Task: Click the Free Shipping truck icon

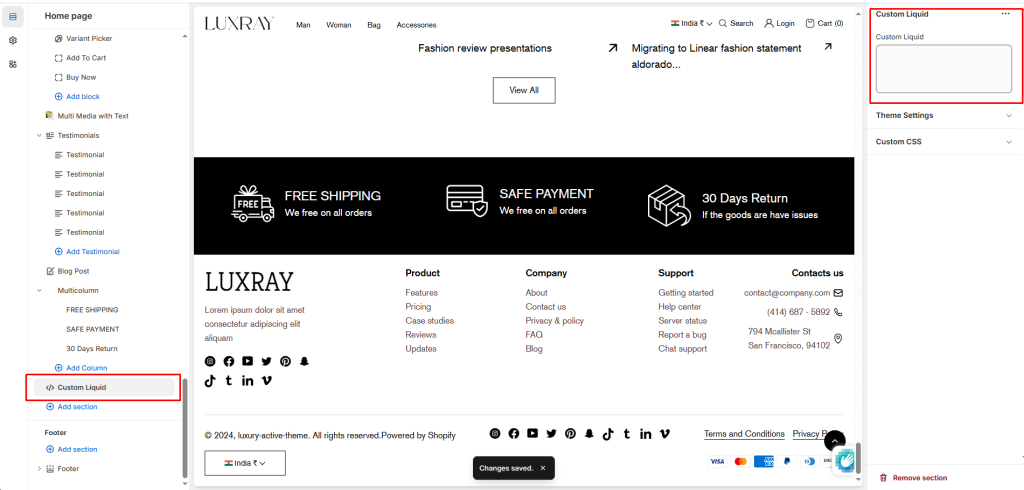Action: 253,204
